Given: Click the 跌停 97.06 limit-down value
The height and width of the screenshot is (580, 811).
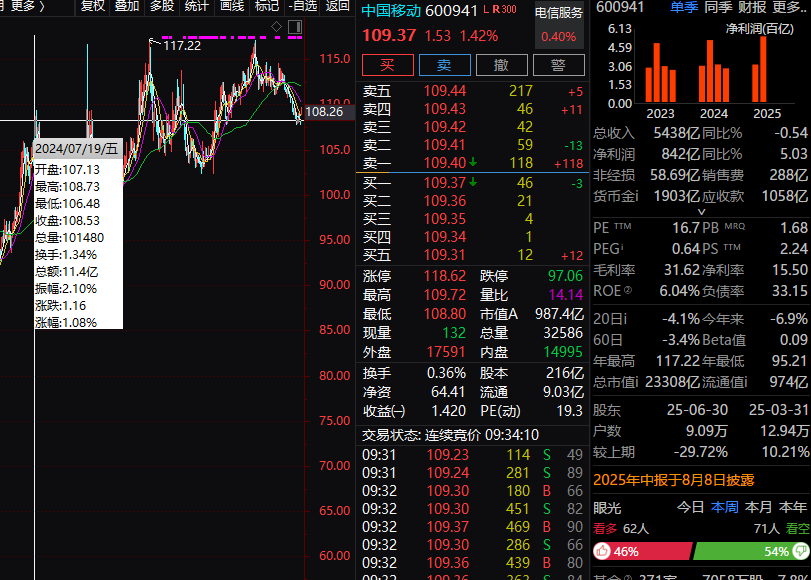Looking at the screenshot, I should pos(565,276).
